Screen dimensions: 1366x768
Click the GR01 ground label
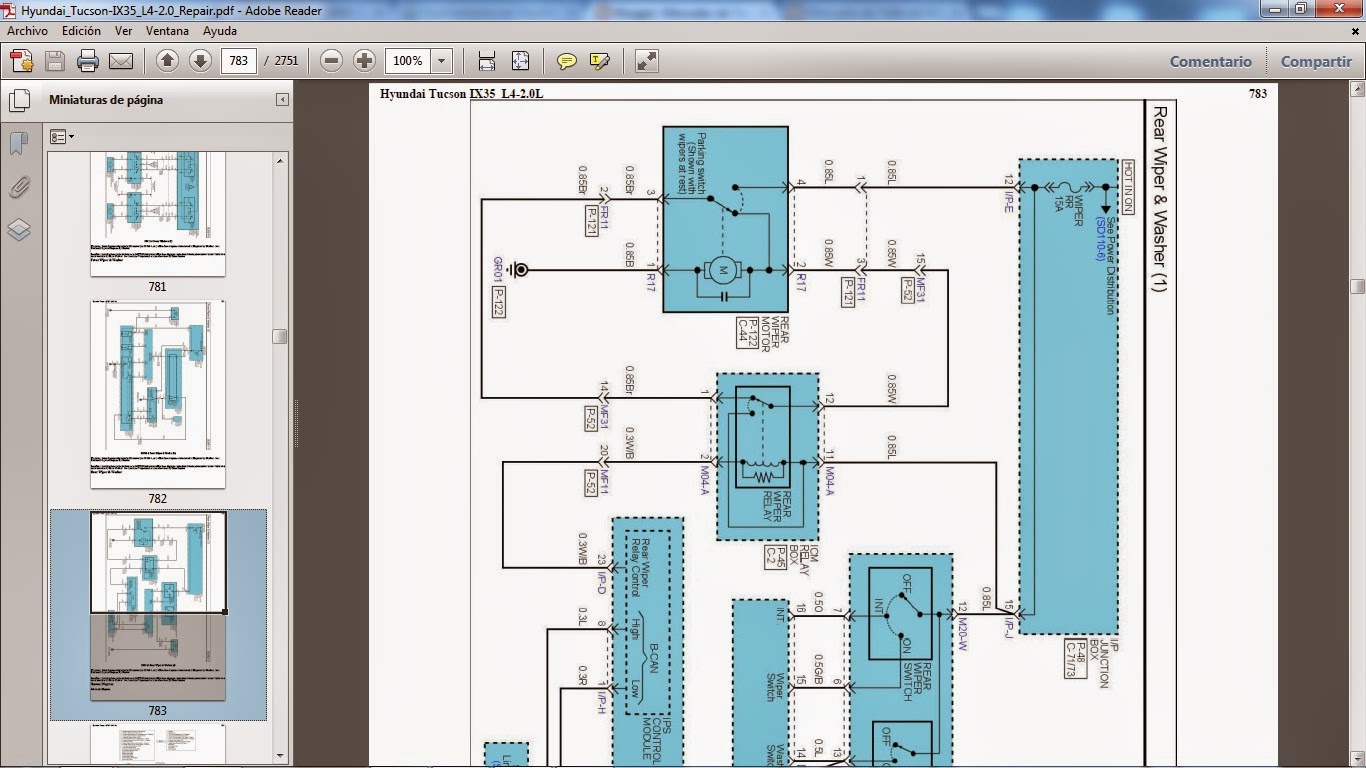(497, 270)
